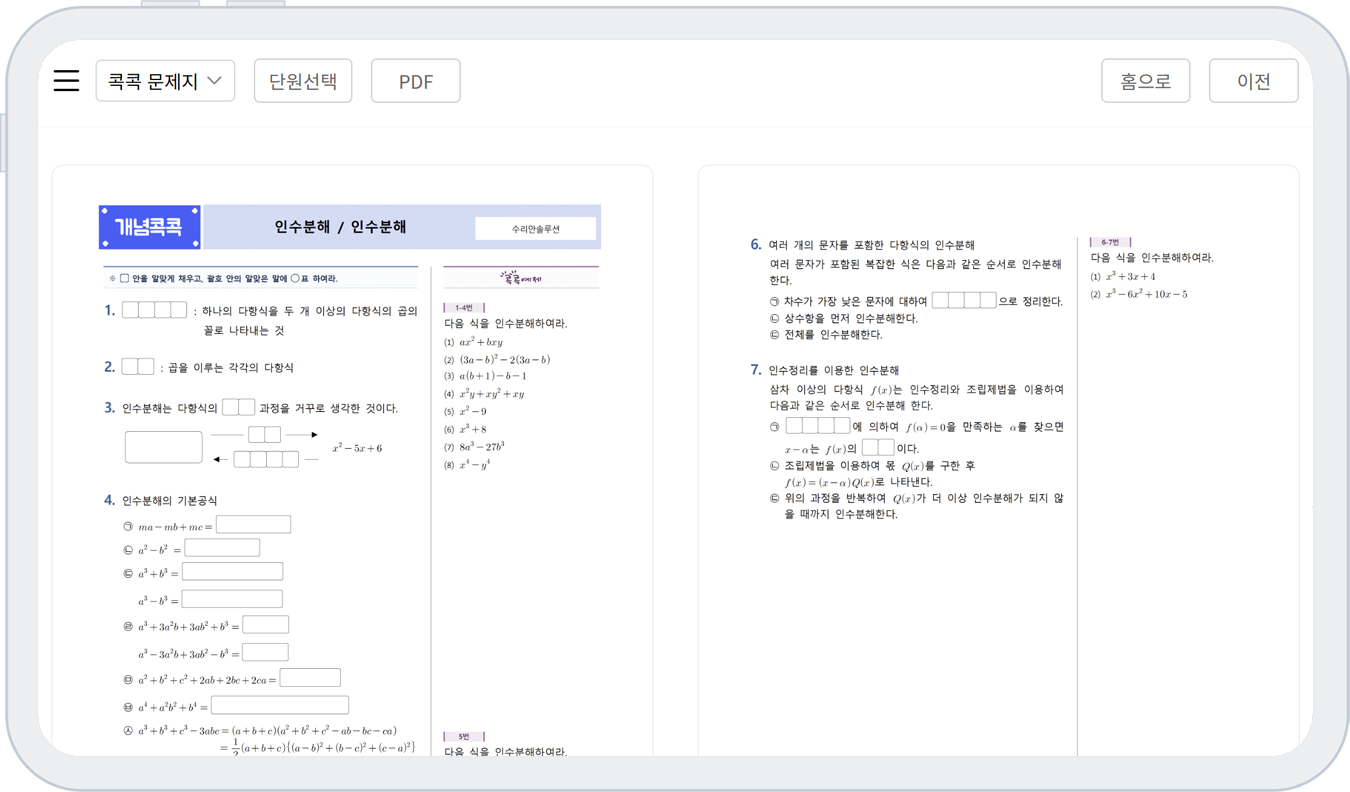Viewport: 1350px width, 792px height.
Task: Click the answer box after a⁴+a²b²+b⁴=
Action: 280,706
